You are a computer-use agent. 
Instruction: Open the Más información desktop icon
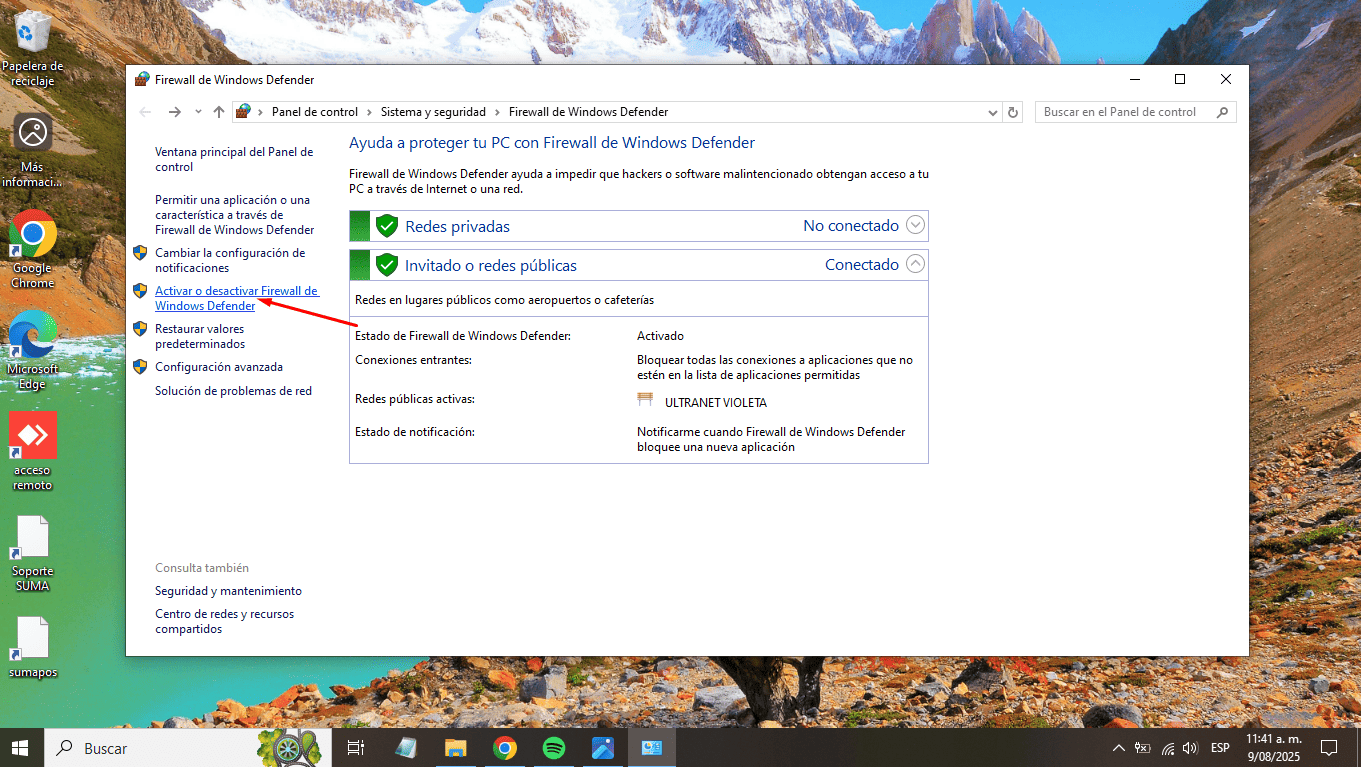pyautogui.click(x=33, y=150)
